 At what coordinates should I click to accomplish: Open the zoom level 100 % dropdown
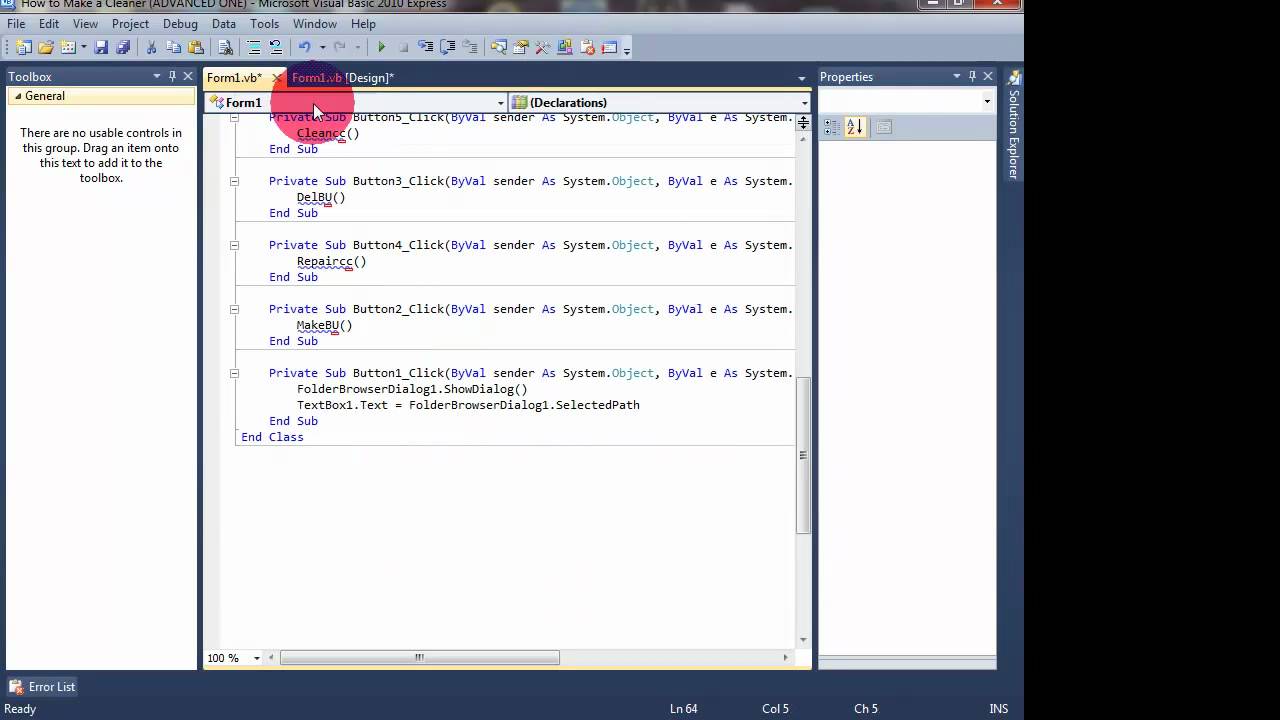(x=256, y=658)
